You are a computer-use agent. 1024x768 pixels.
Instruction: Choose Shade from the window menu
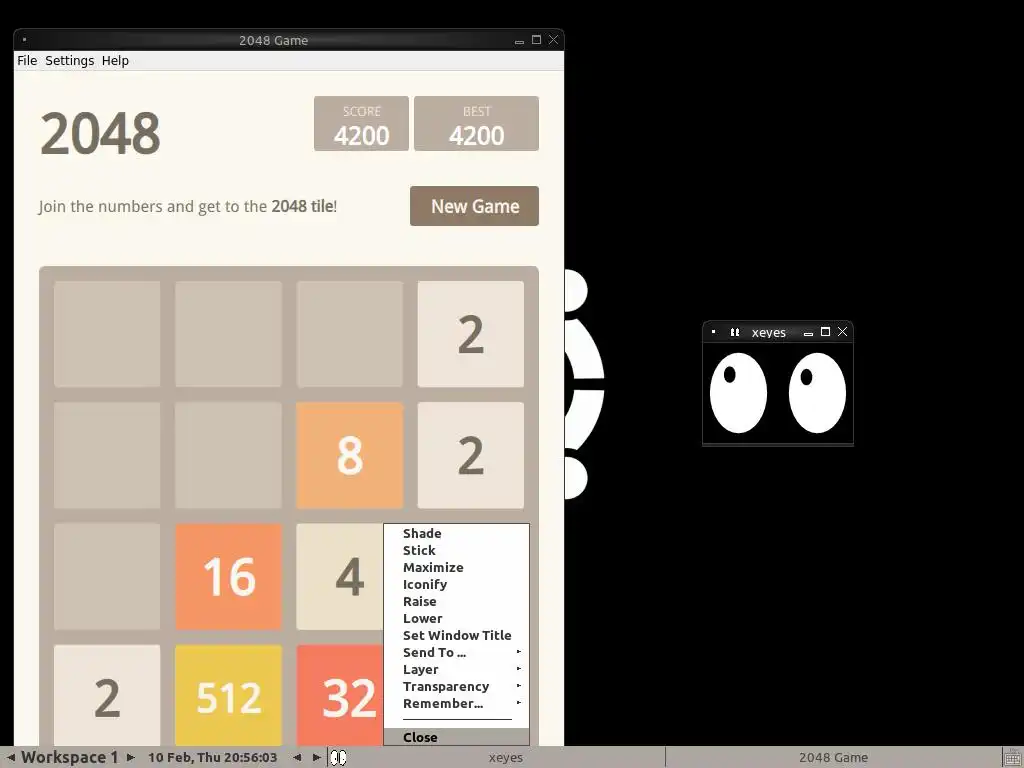pos(456,534)
